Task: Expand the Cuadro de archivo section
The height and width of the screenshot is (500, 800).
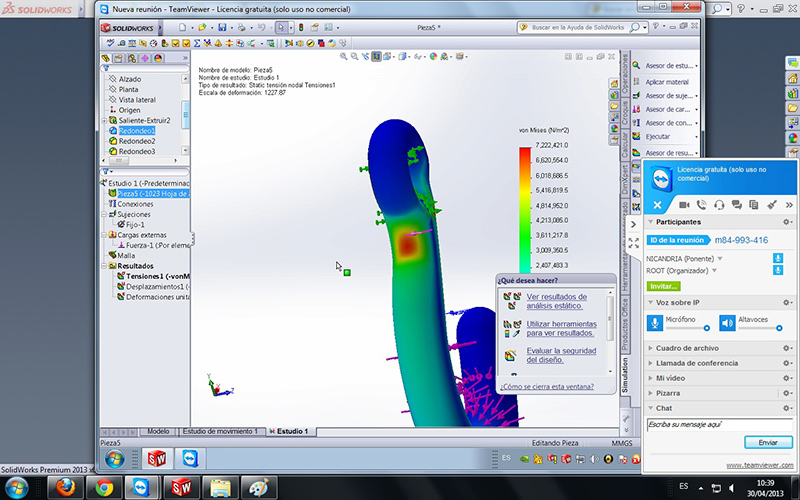Action: pos(685,348)
